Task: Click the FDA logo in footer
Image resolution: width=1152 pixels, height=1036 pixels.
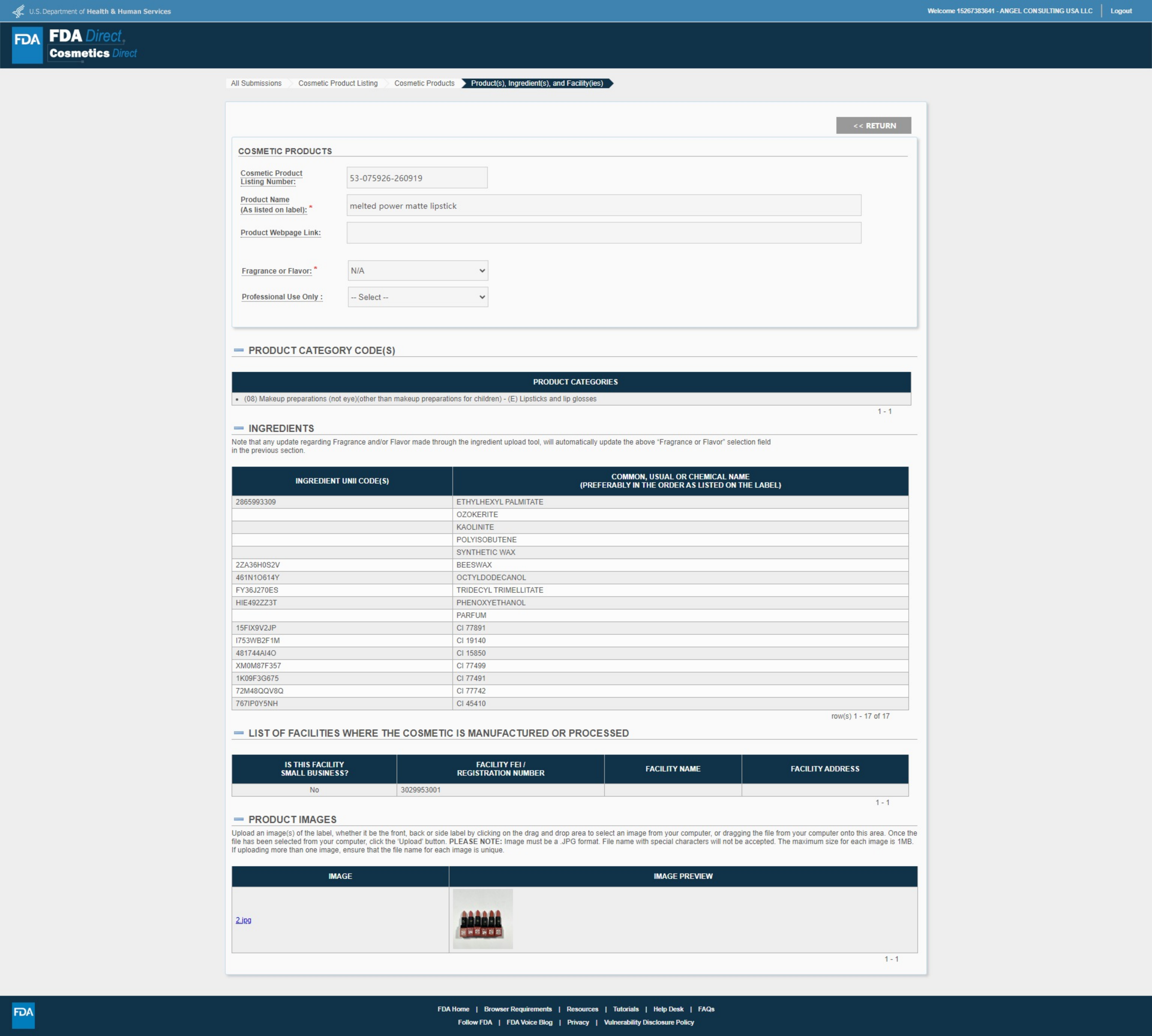Action: (x=23, y=1015)
